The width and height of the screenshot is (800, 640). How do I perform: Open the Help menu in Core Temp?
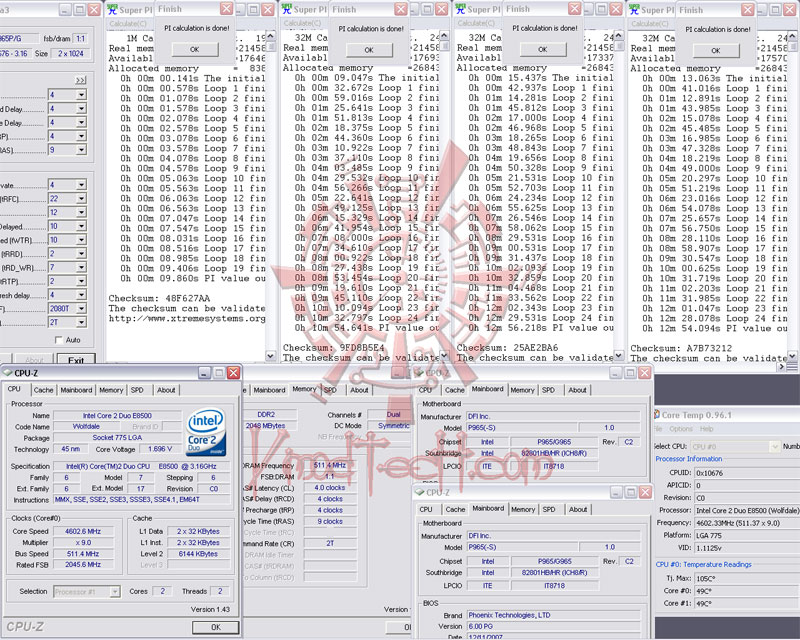pyautogui.click(x=707, y=429)
